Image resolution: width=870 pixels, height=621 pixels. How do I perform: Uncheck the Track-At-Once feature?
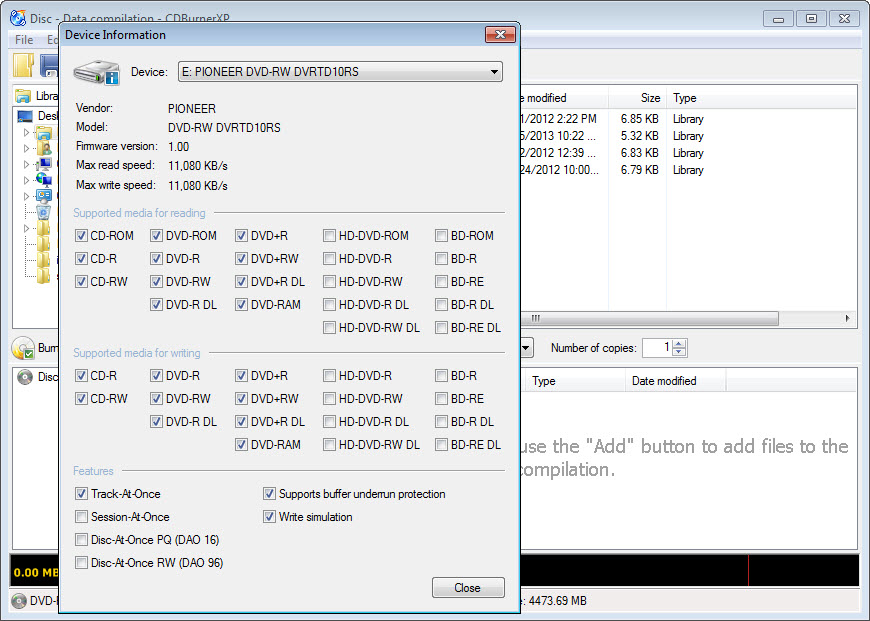coord(82,493)
